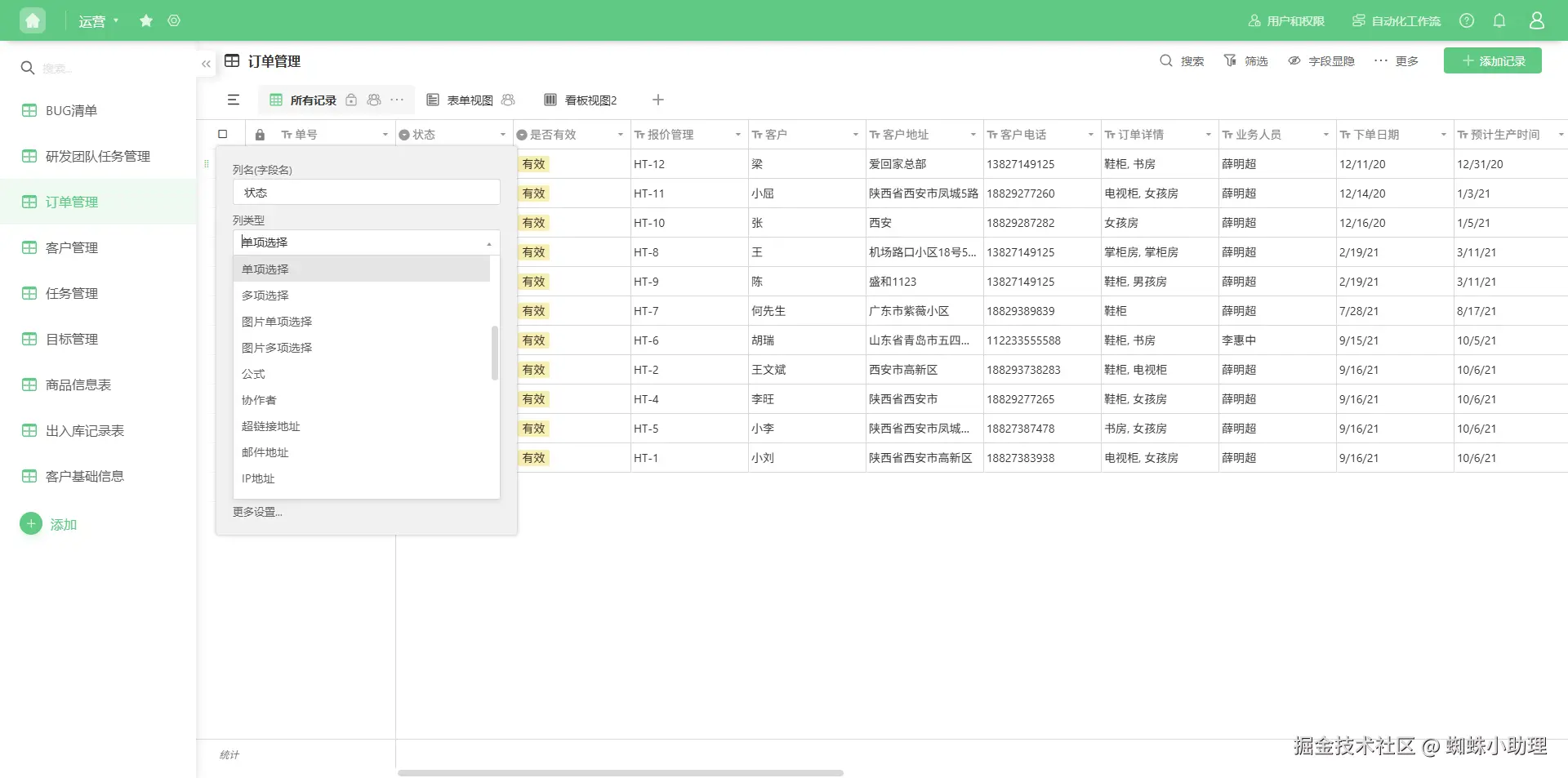Open the 运营 workspace dropdown
This screenshot has width=1568, height=778.
(99, 21)
